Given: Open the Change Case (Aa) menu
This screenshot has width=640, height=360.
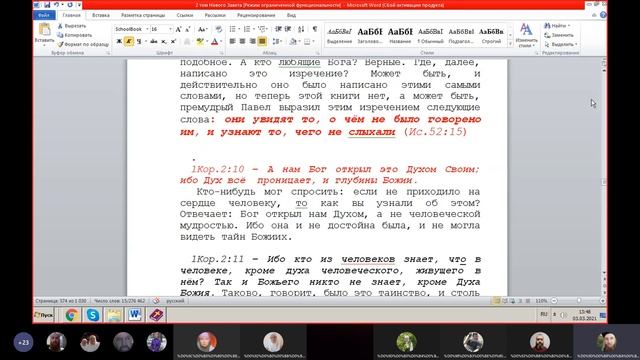Looking at the screenshot, I should click(x=202, y=29).
